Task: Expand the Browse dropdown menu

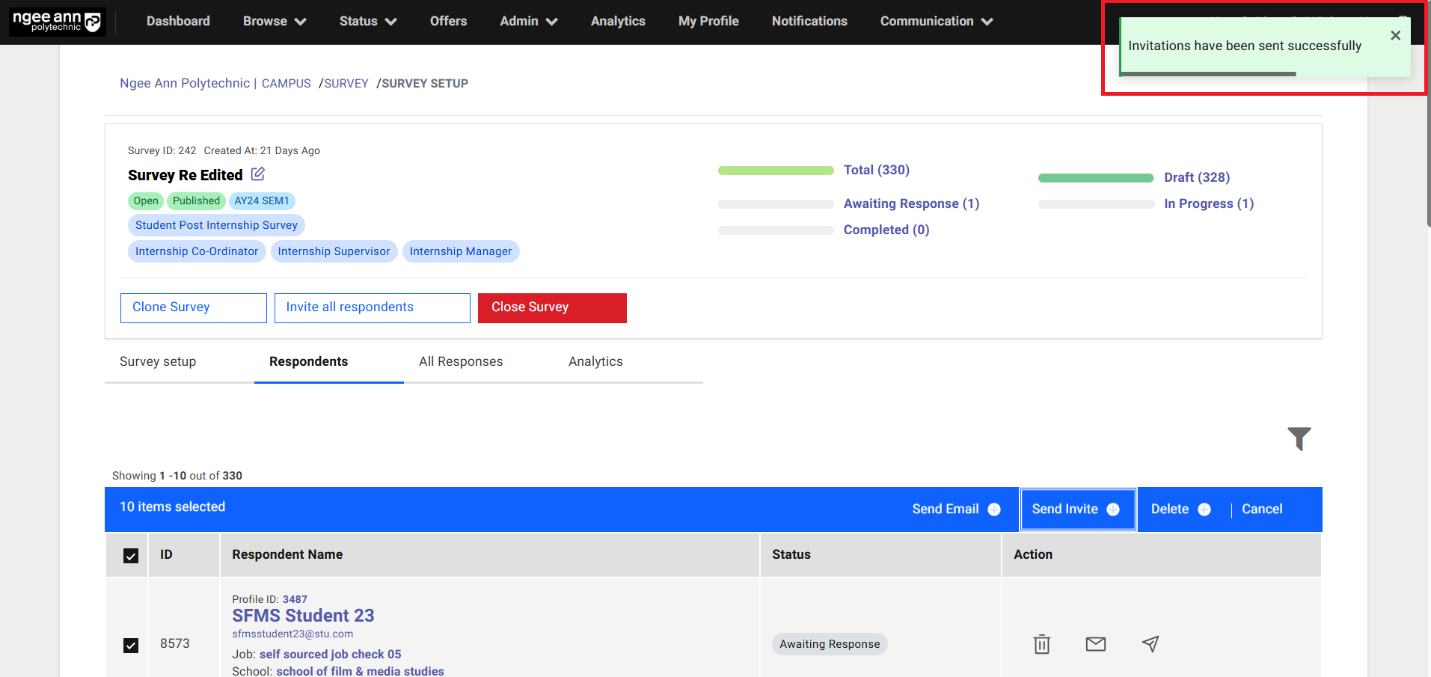Action: click(x=275, y=21)
